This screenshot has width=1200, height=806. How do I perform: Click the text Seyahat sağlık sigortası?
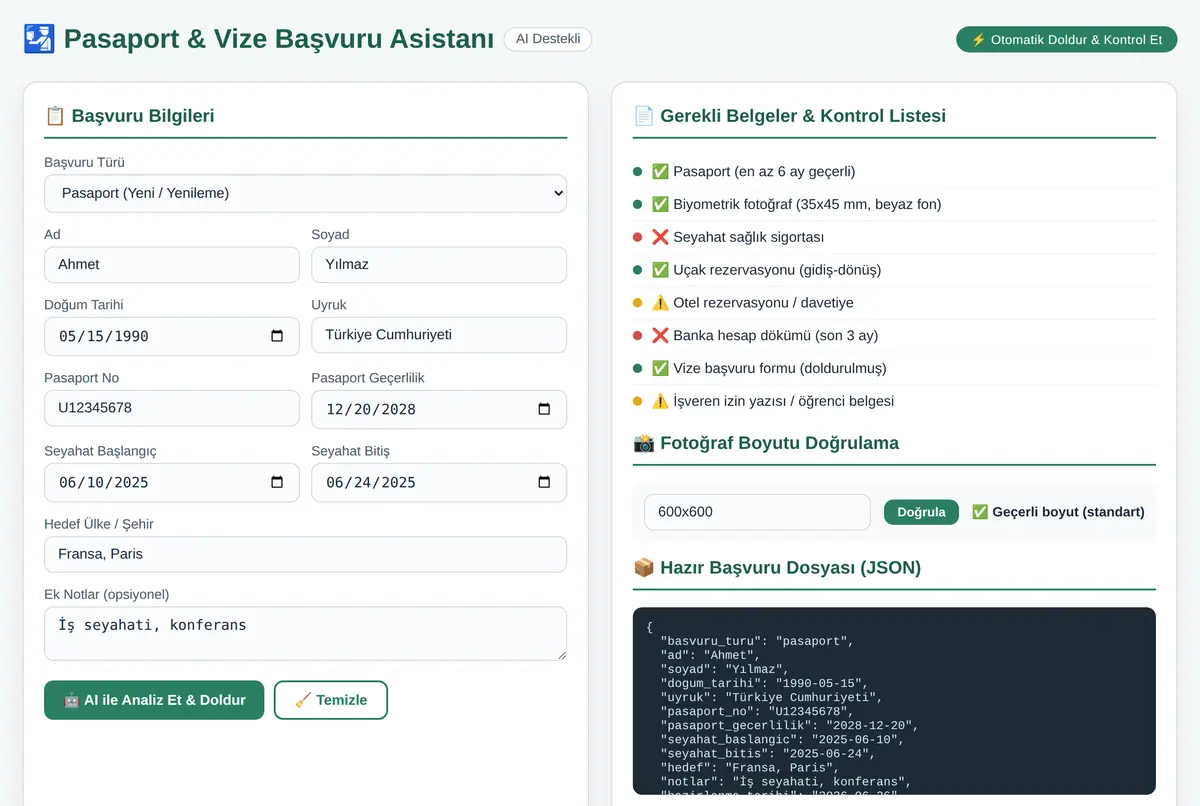click(x=749, y=237)
